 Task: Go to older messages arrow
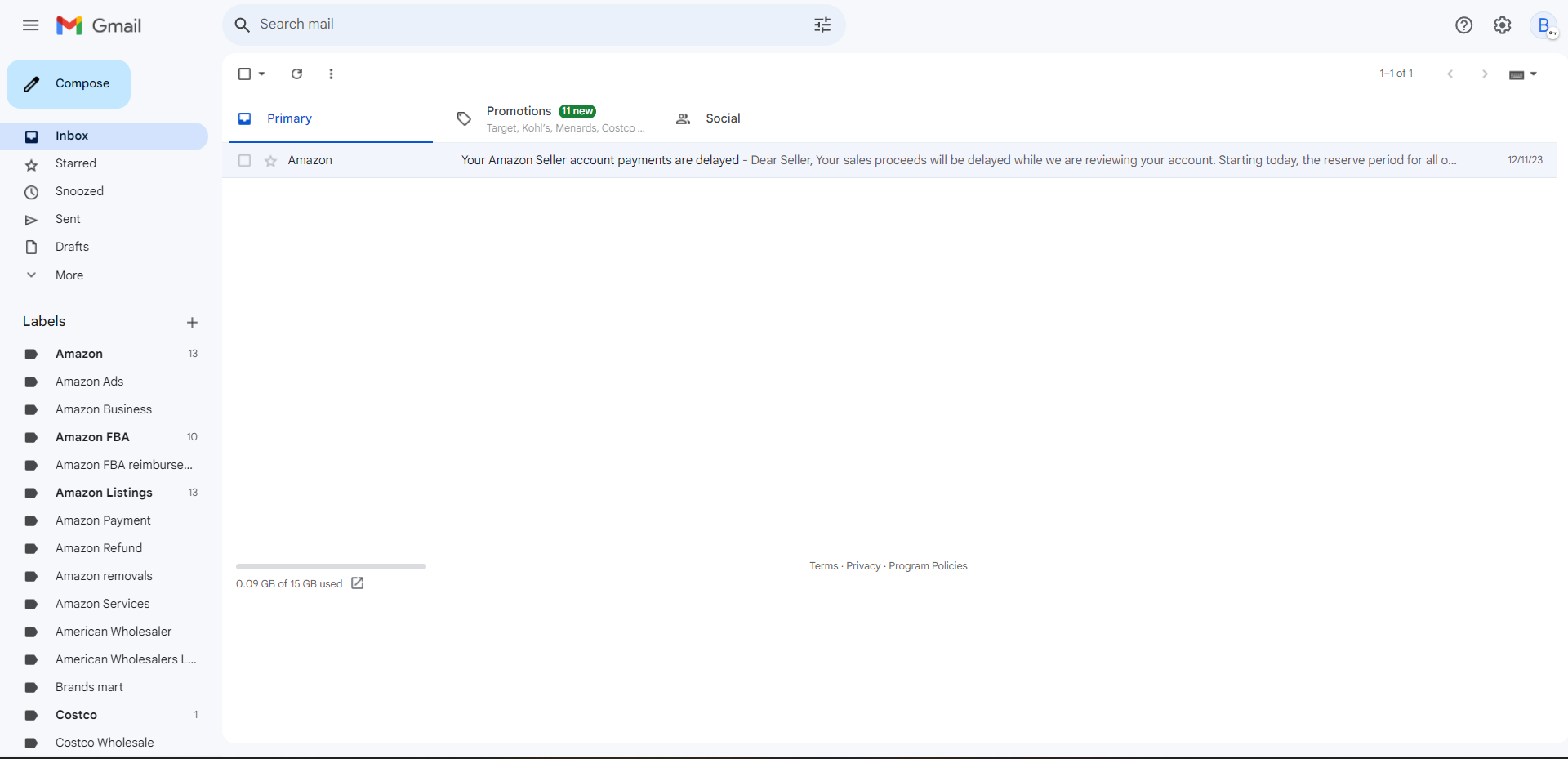[x=1485, y=74]
